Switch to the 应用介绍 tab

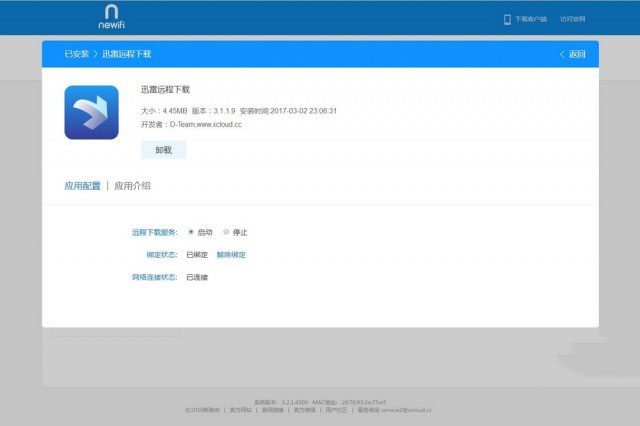point(132,186)
